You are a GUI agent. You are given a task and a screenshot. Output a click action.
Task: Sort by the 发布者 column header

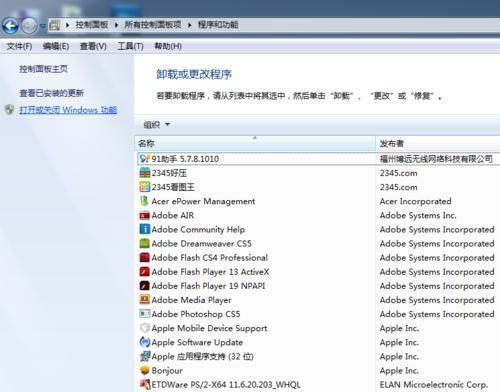438,144
